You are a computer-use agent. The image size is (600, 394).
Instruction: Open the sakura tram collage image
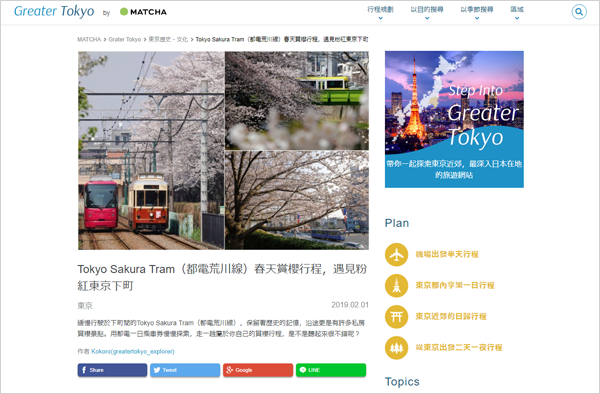223,150
